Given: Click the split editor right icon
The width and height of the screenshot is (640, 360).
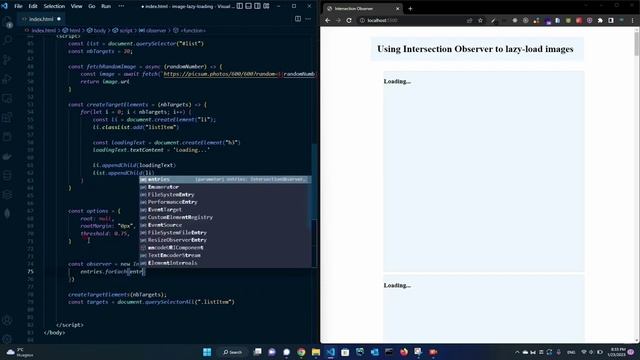Looking at the screenshot, I should tap(298, 19).
